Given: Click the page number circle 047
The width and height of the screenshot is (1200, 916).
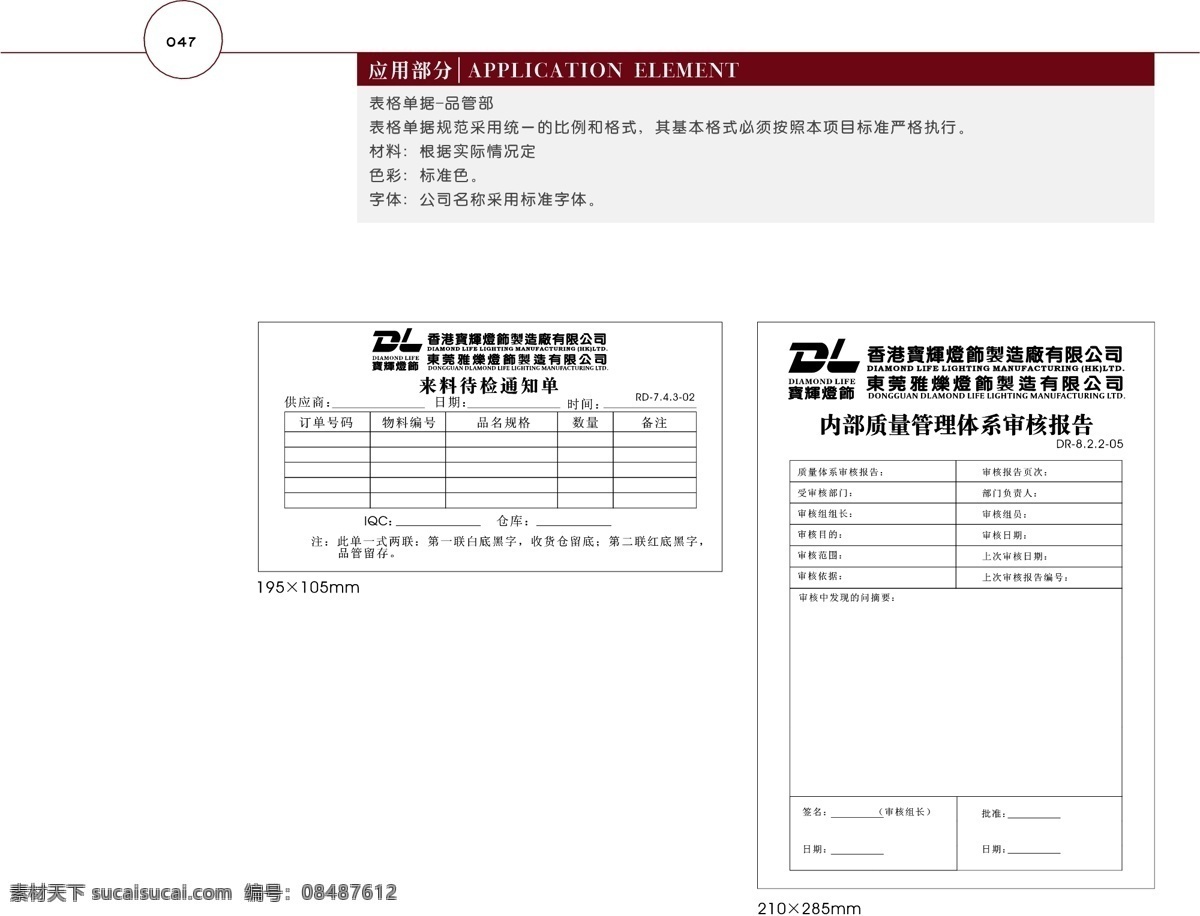Looking at the screenshot, I should (x=181, y=42).
